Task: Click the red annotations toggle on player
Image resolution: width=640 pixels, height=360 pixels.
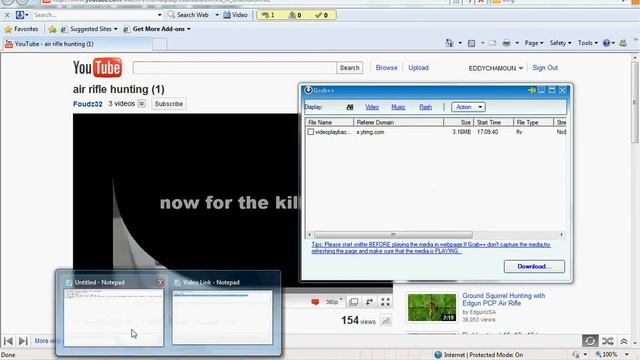Action: click(315, 302)
